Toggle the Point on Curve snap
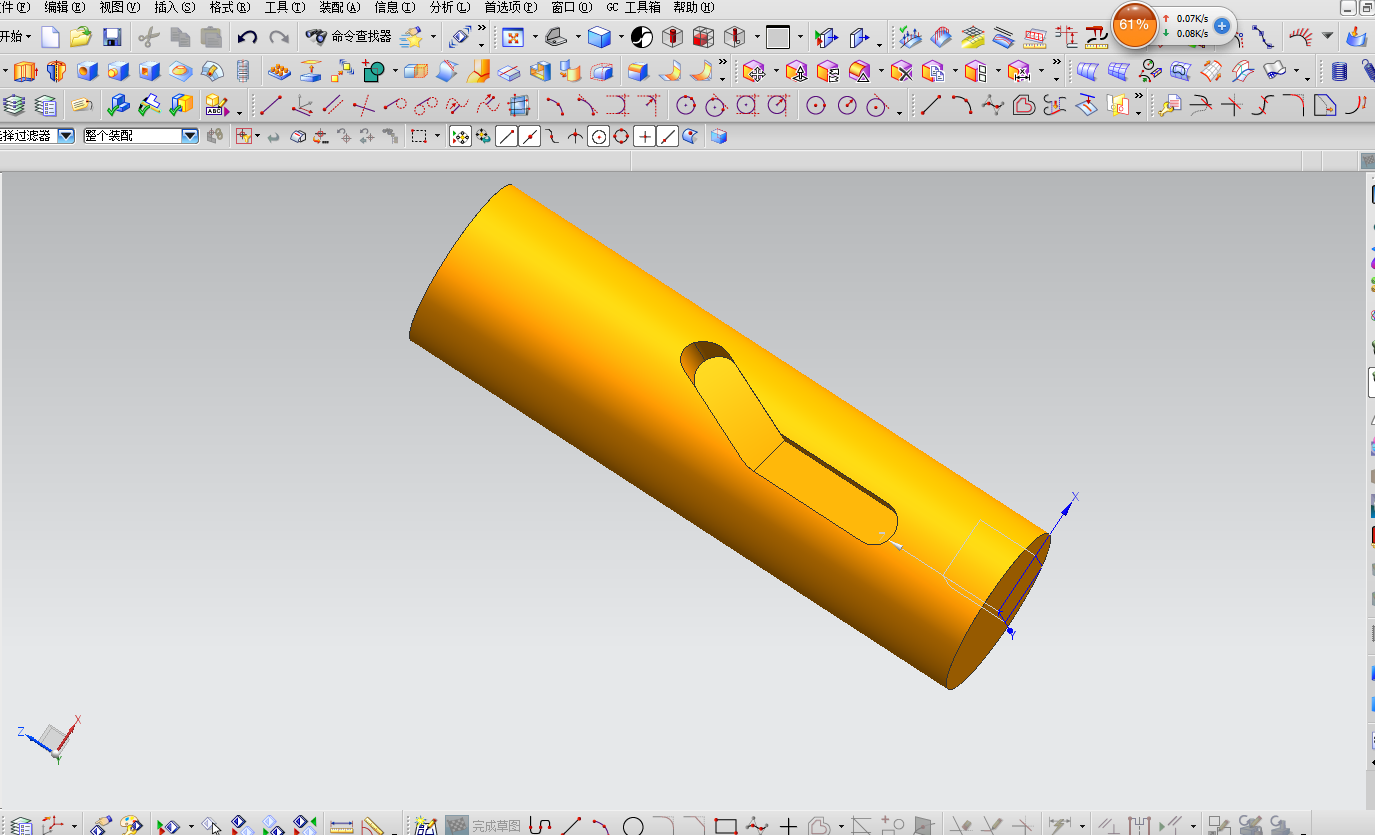Viewport: 1375px width, 835px height. (x=668, y=136)
